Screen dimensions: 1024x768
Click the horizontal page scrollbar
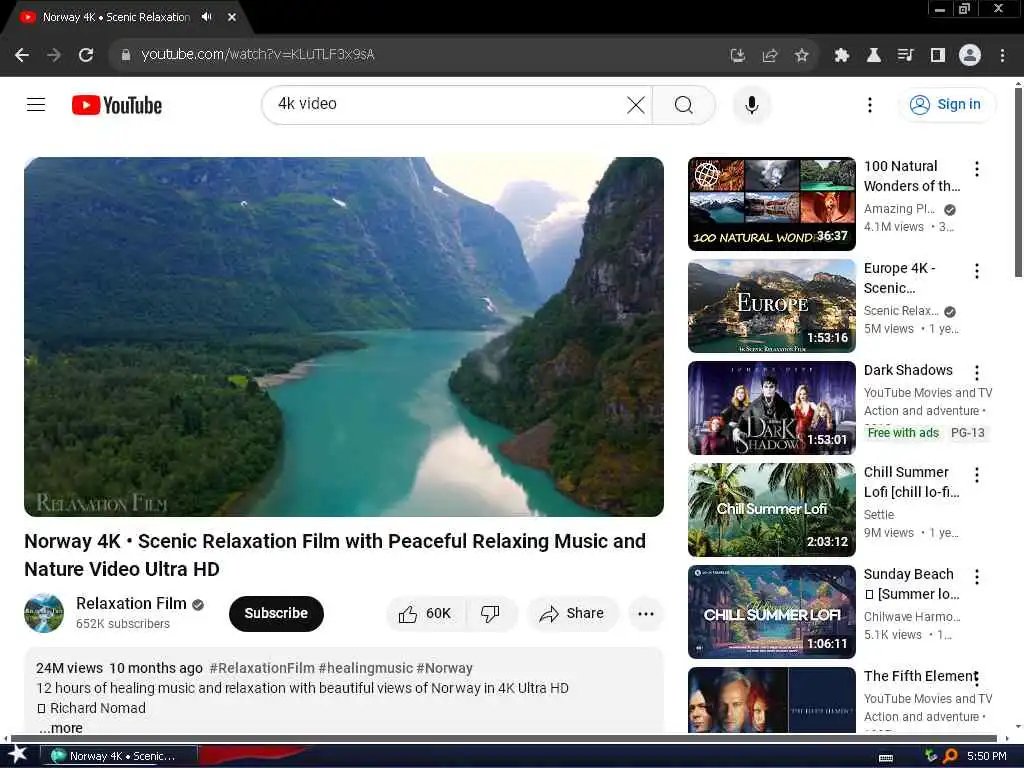coord(503,739)
